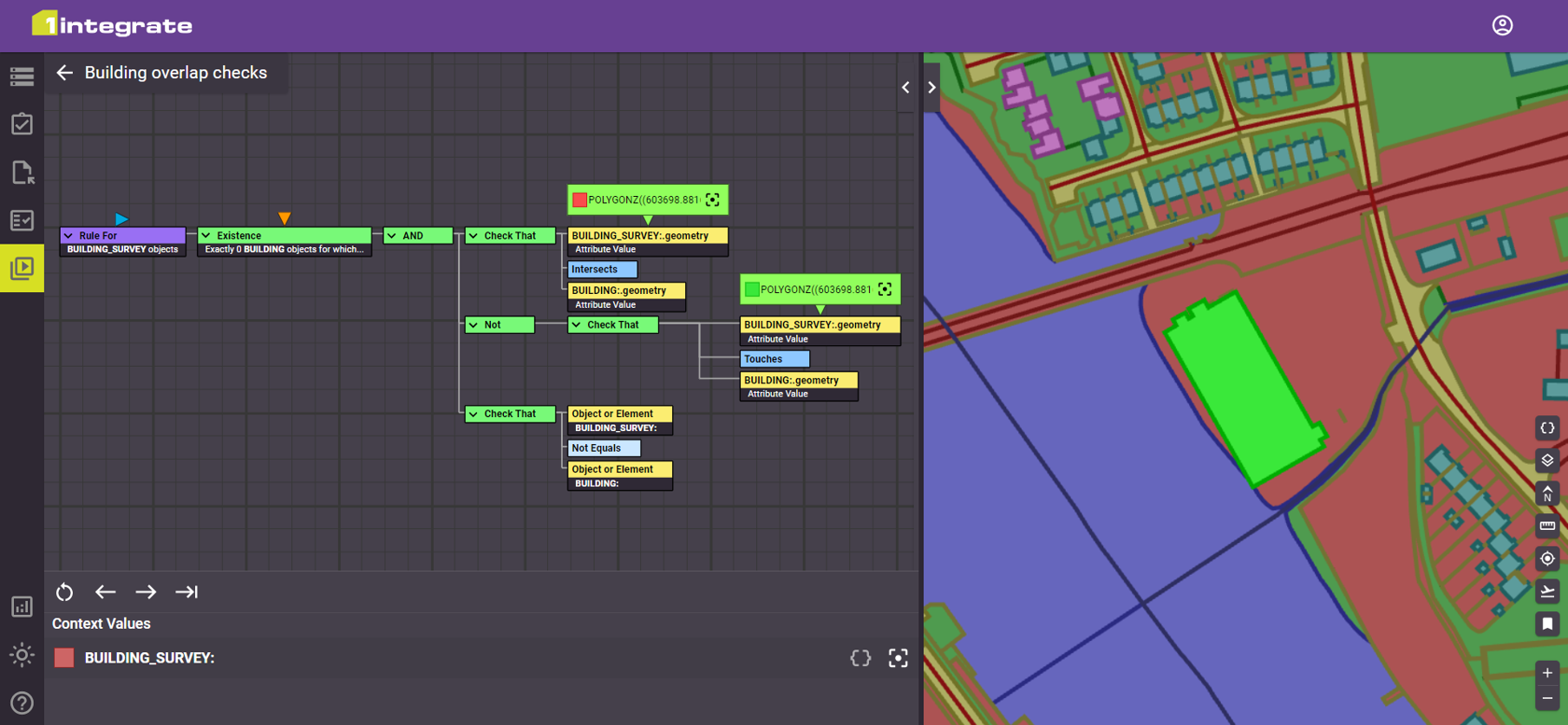Select the ruler measure tool on map
Screen dimensions: 1568x725
(1547, 526)
